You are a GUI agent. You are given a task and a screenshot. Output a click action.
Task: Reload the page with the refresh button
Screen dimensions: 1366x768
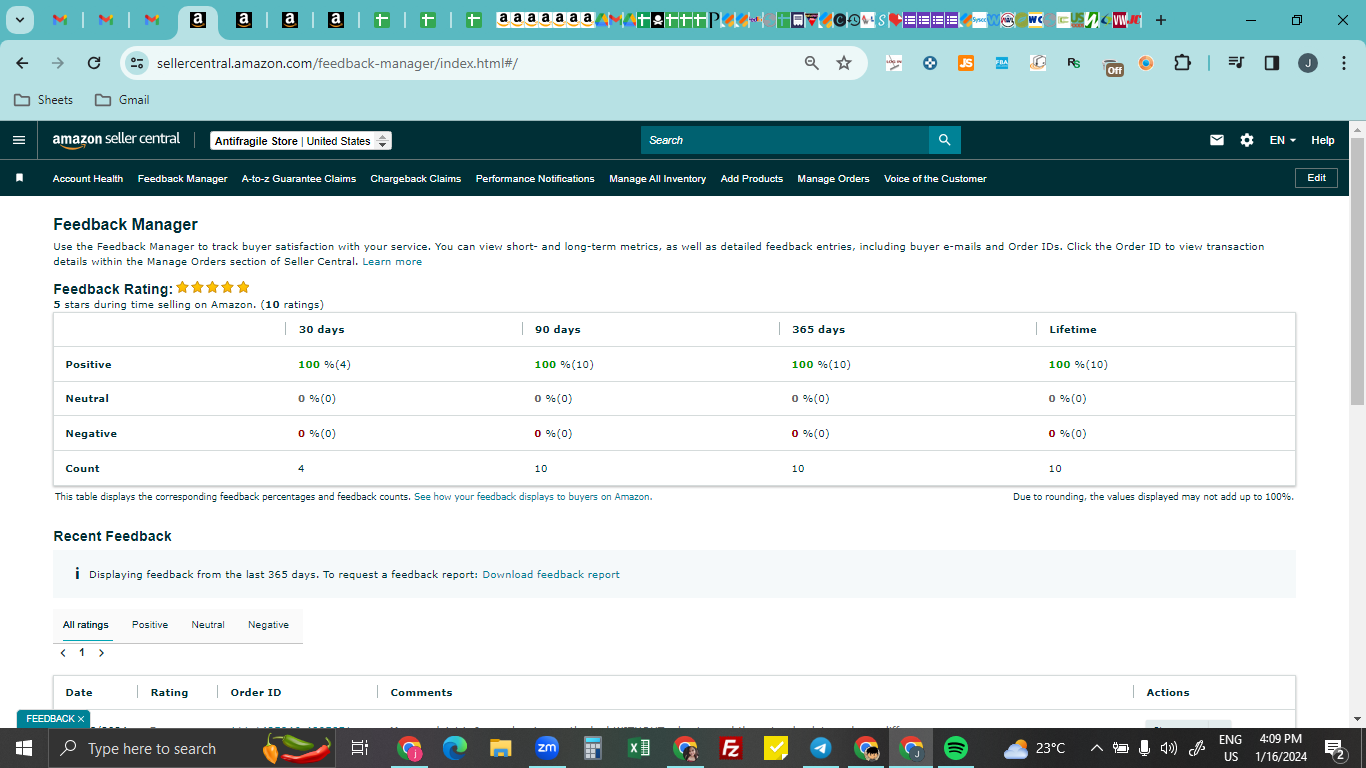pos(94,63)
